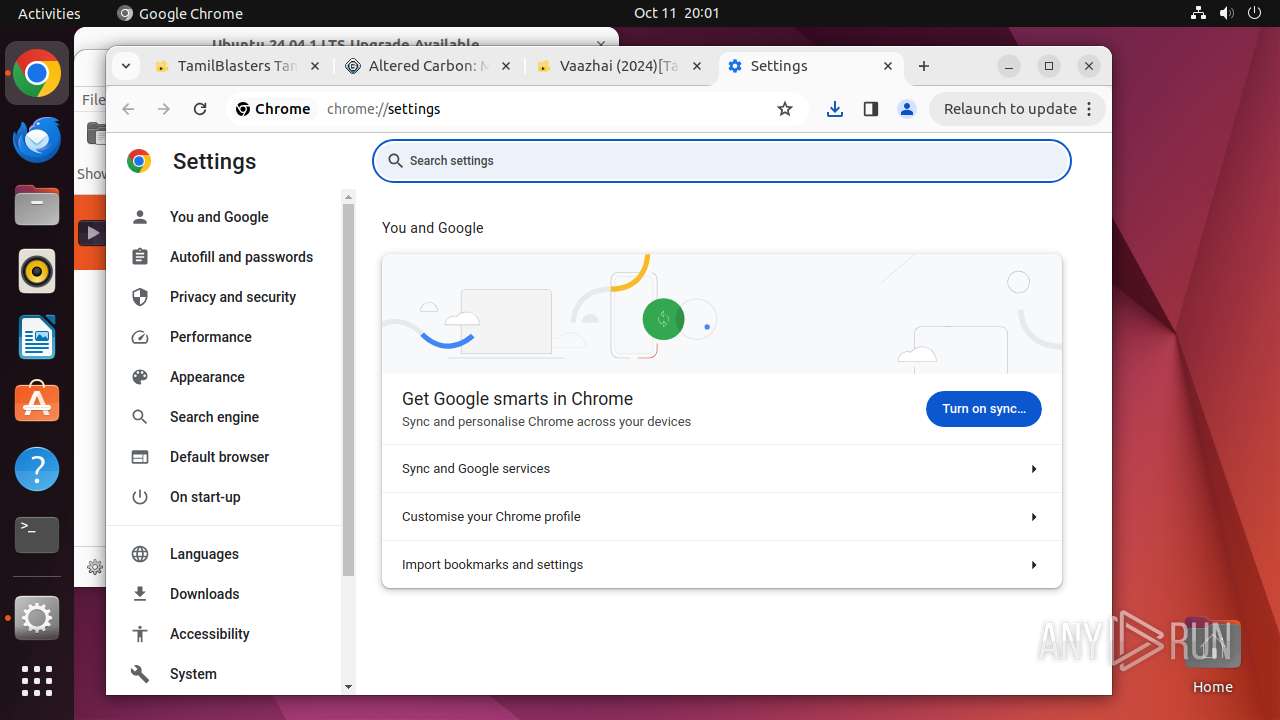Open Search engine magnifier icon in sidebar

click(140, 417)
